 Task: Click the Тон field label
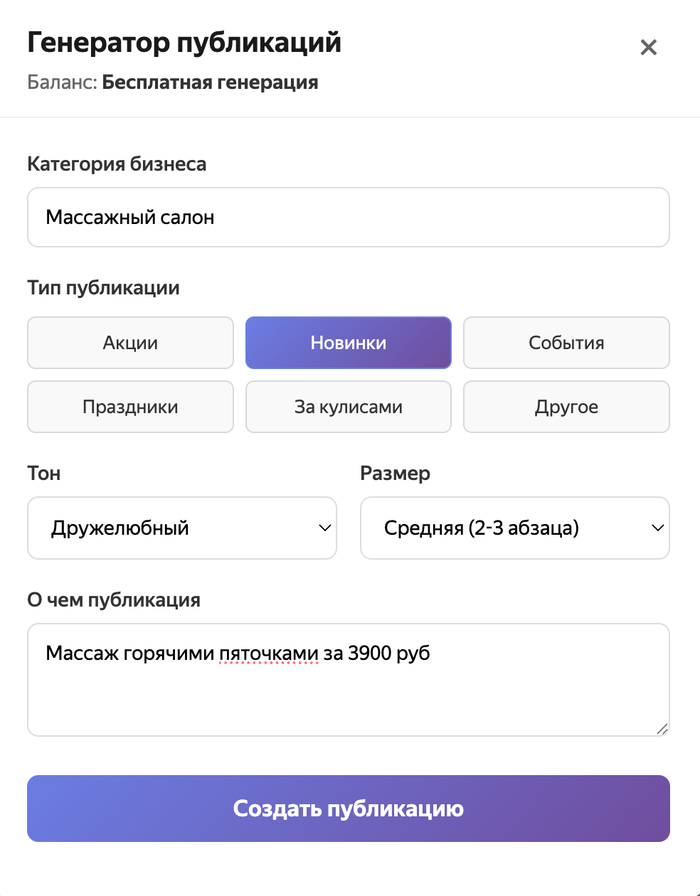click(x=43, y=474)
